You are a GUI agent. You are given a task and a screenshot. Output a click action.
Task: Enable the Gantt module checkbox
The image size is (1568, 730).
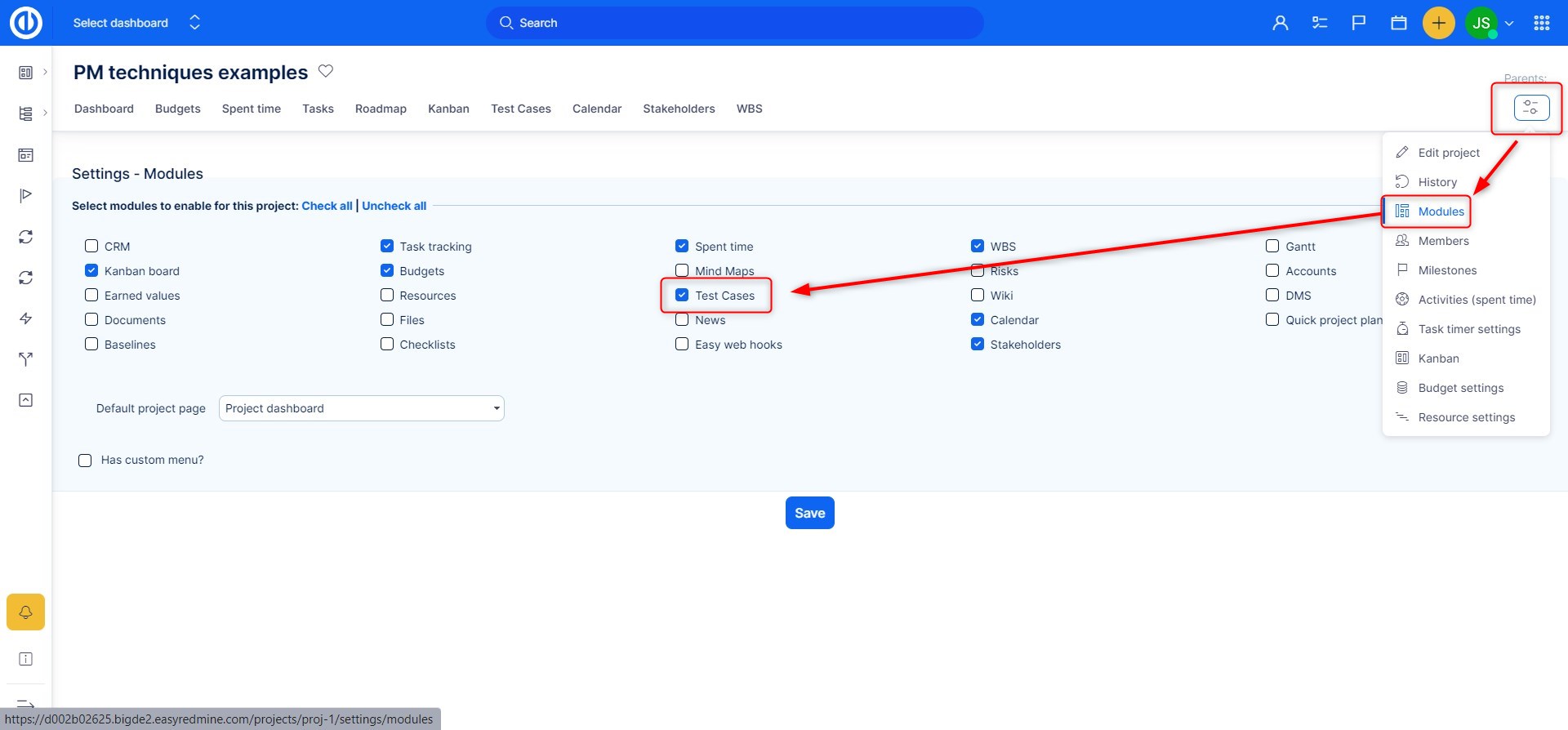1272,246
